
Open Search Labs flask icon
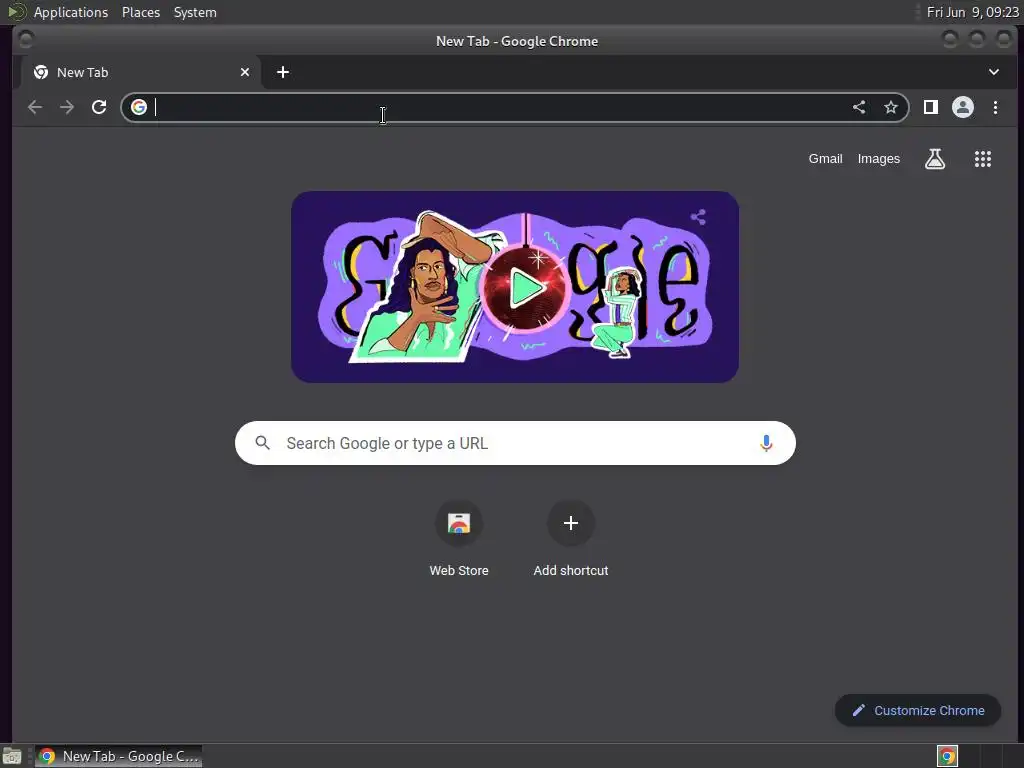(x=935, y=159)
